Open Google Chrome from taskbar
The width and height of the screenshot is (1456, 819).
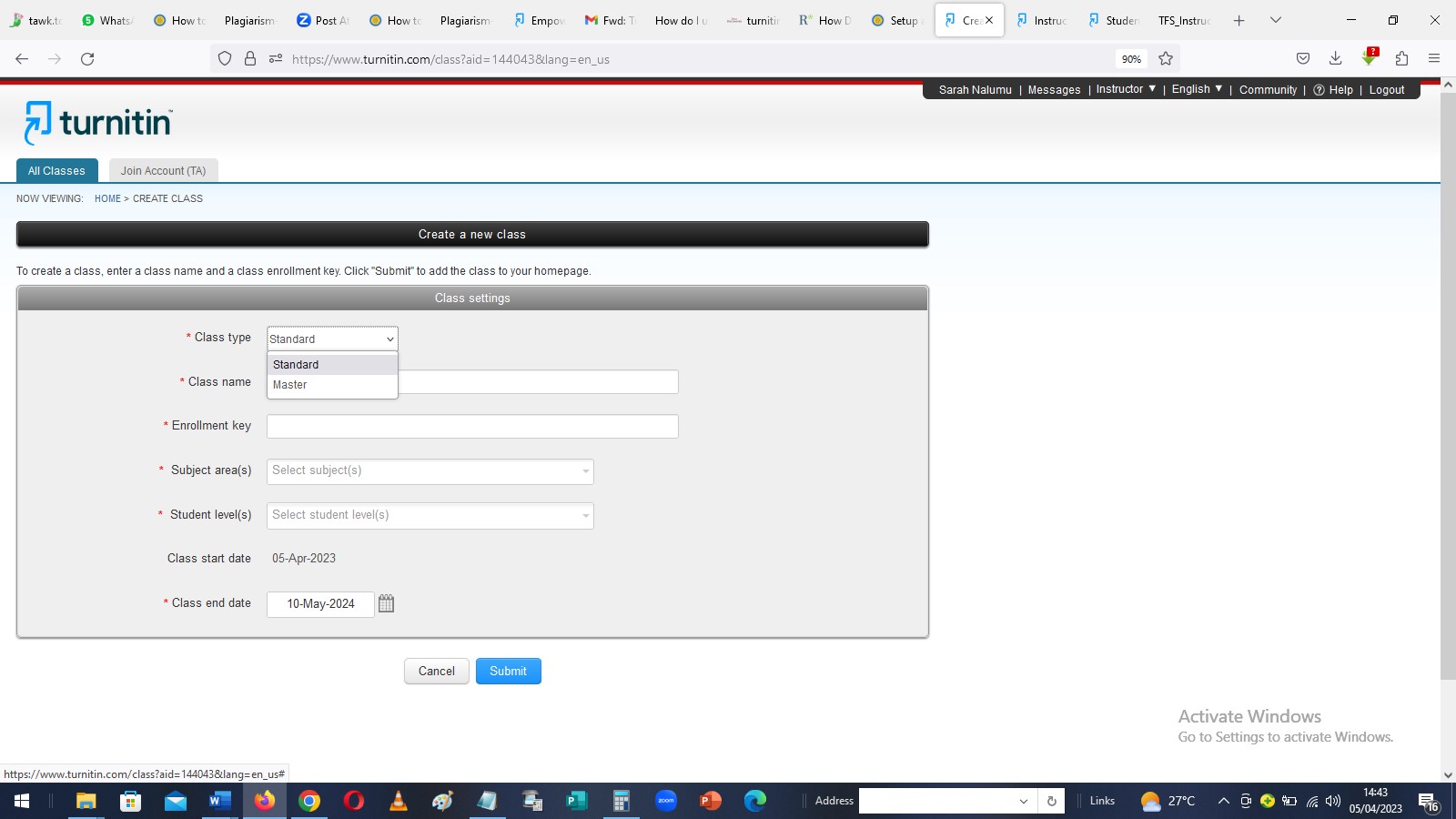pos(309,801)
